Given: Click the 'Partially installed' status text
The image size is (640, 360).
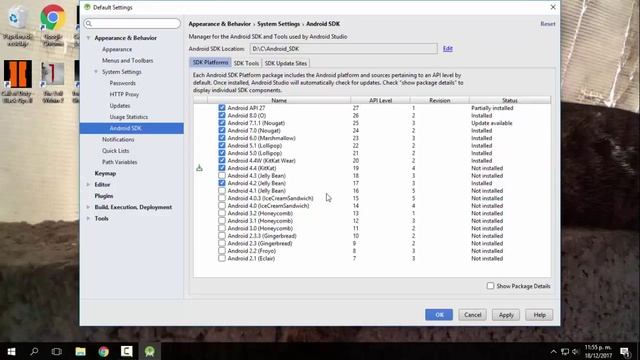Looking at the screenshot, I should (x=492, y=108).
